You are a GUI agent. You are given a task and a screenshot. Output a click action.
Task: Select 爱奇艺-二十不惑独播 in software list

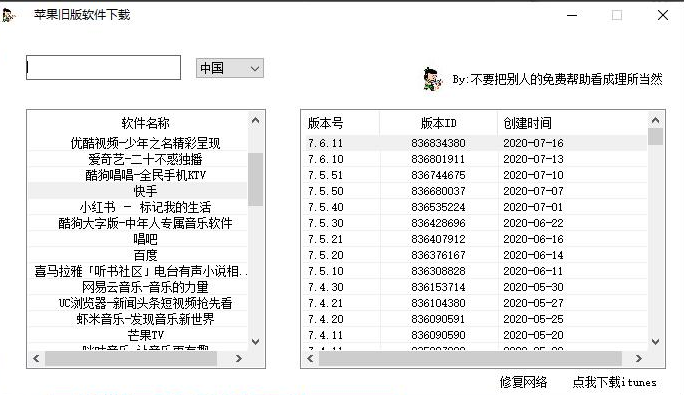[138, 159]
